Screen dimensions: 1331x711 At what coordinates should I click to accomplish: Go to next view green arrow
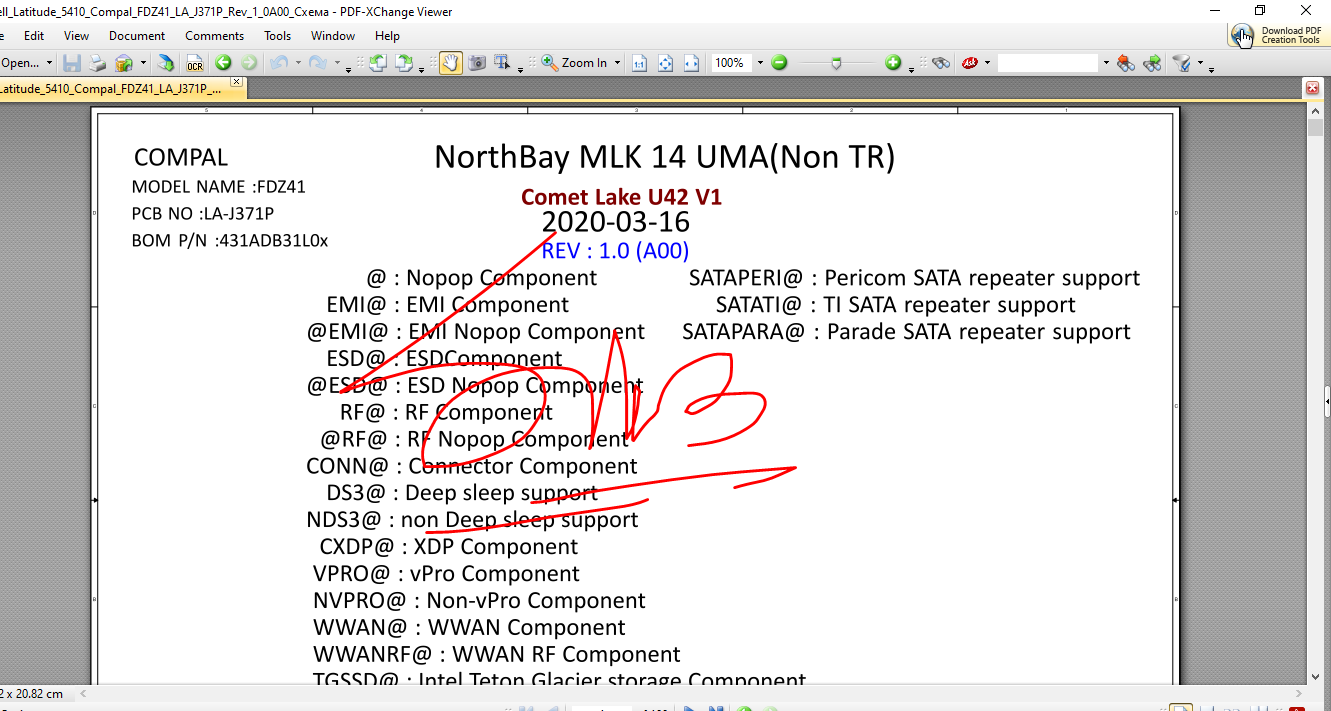coord(249,63)
